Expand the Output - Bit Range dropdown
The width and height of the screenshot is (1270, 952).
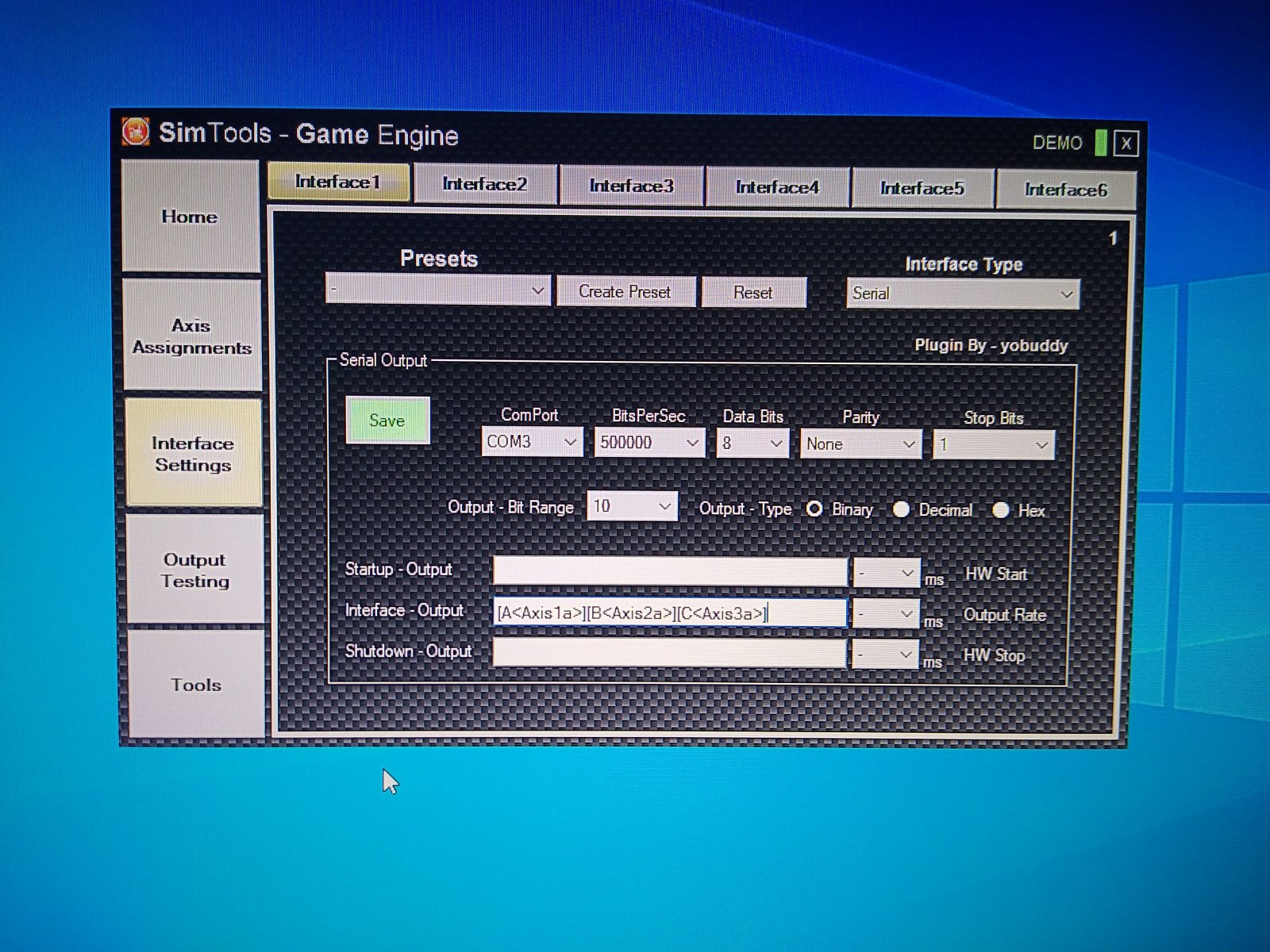[x=632, y=506]
